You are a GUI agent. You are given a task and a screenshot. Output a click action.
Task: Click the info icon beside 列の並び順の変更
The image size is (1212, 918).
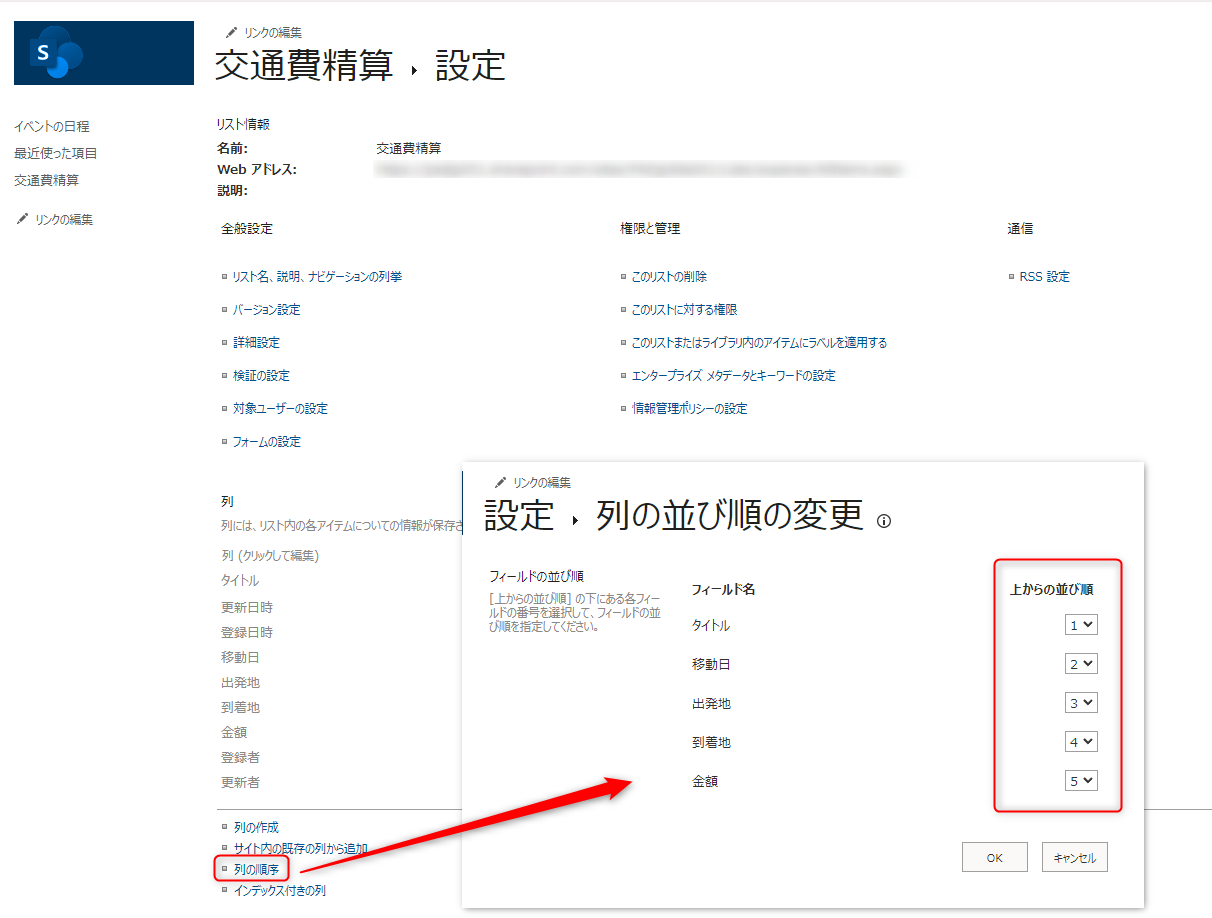[x=883, y=521]
